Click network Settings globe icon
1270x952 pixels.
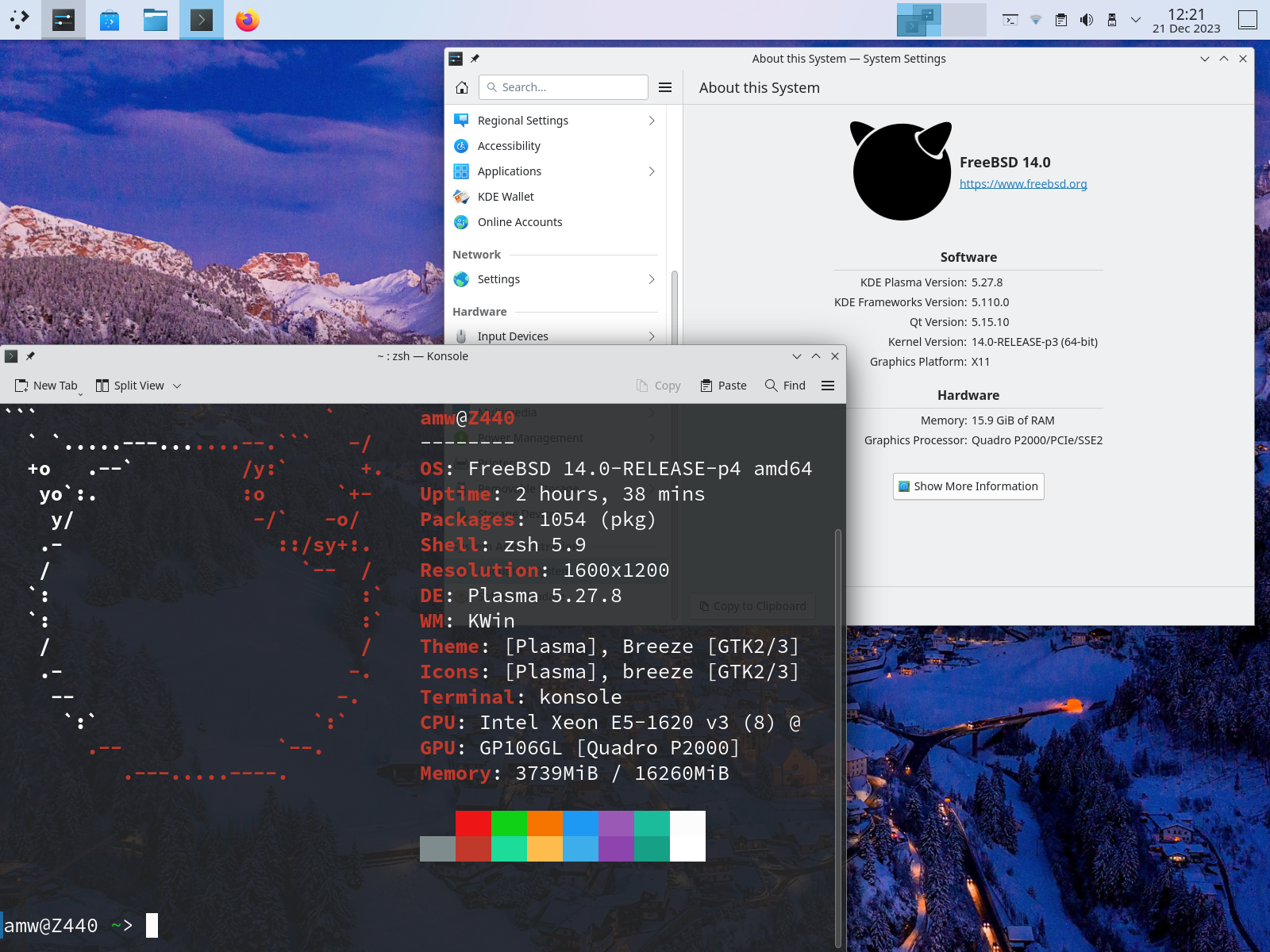[x=461, y=279]
